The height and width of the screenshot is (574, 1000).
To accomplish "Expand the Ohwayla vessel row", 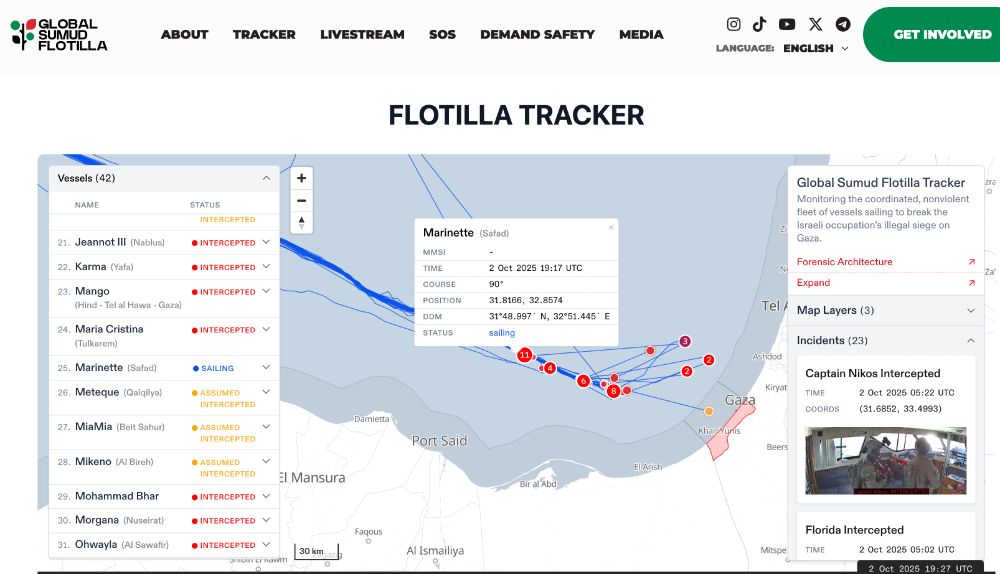I will coord(267,545).
